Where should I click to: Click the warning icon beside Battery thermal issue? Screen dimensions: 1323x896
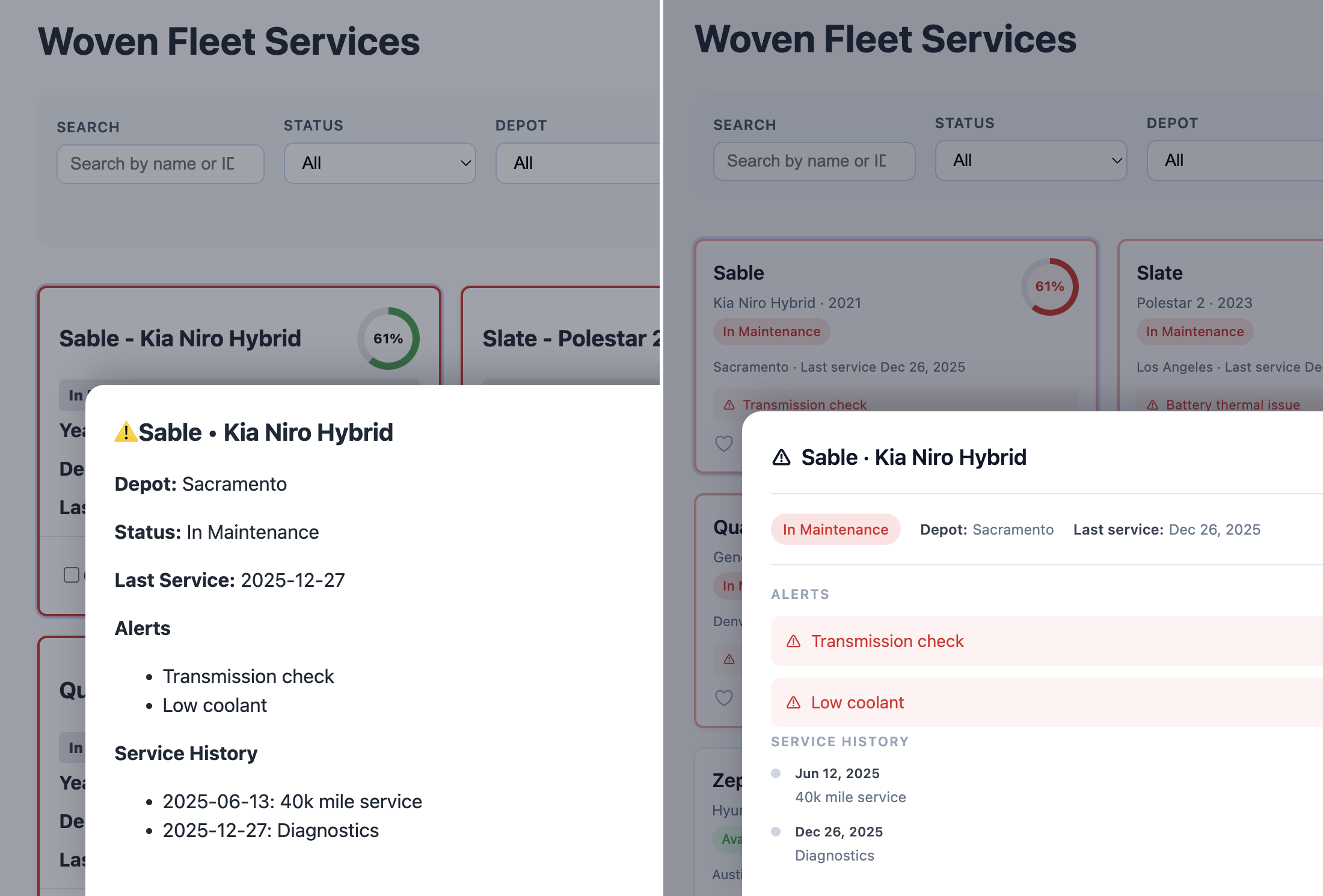pyautogui.click(x=1152, y=405)
